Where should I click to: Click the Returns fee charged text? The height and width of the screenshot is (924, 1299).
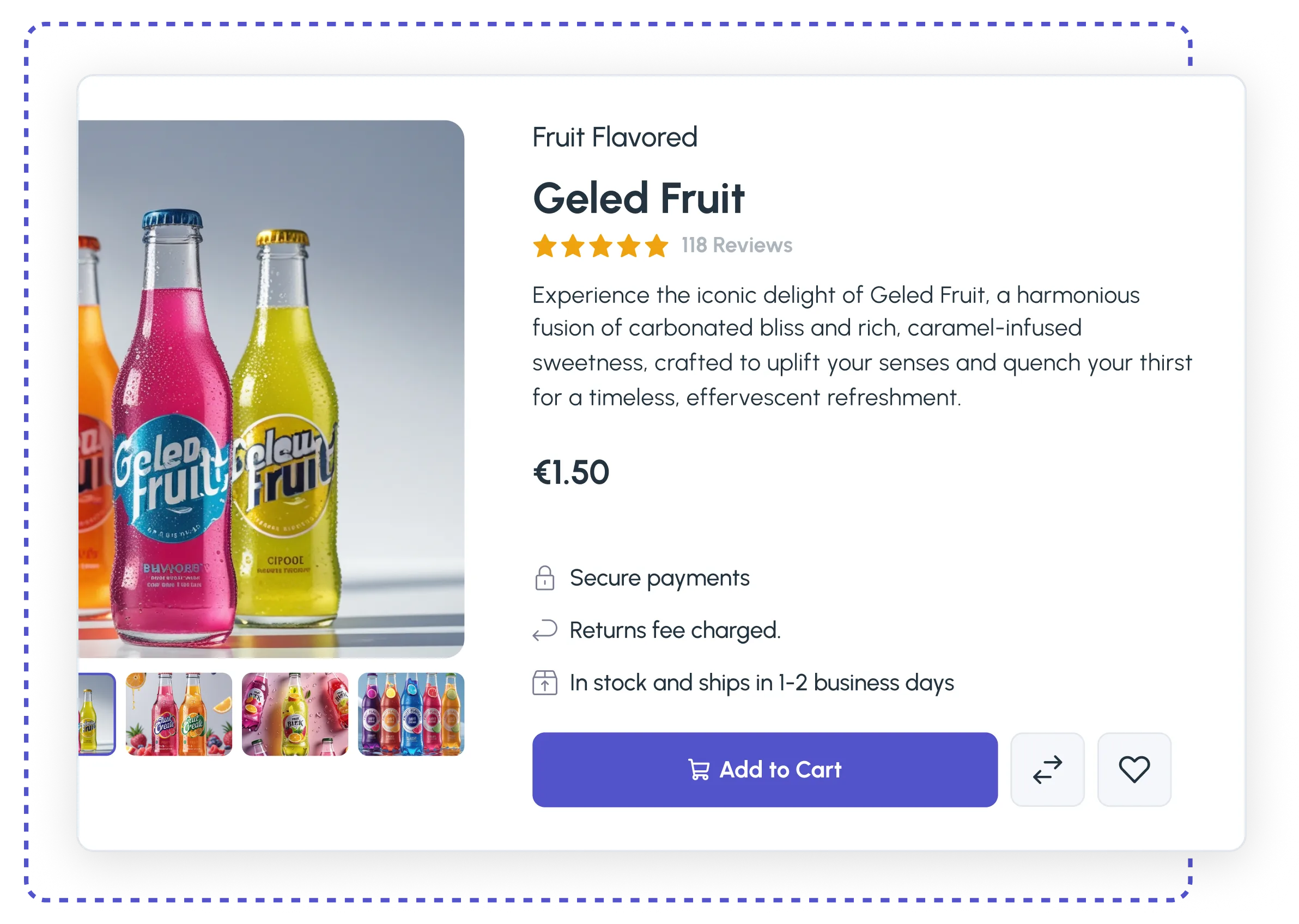point(675,630)
